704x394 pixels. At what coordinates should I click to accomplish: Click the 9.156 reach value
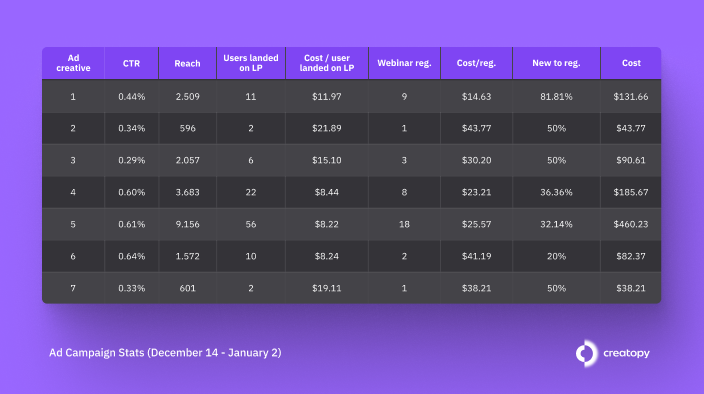[x=187, y=224]
